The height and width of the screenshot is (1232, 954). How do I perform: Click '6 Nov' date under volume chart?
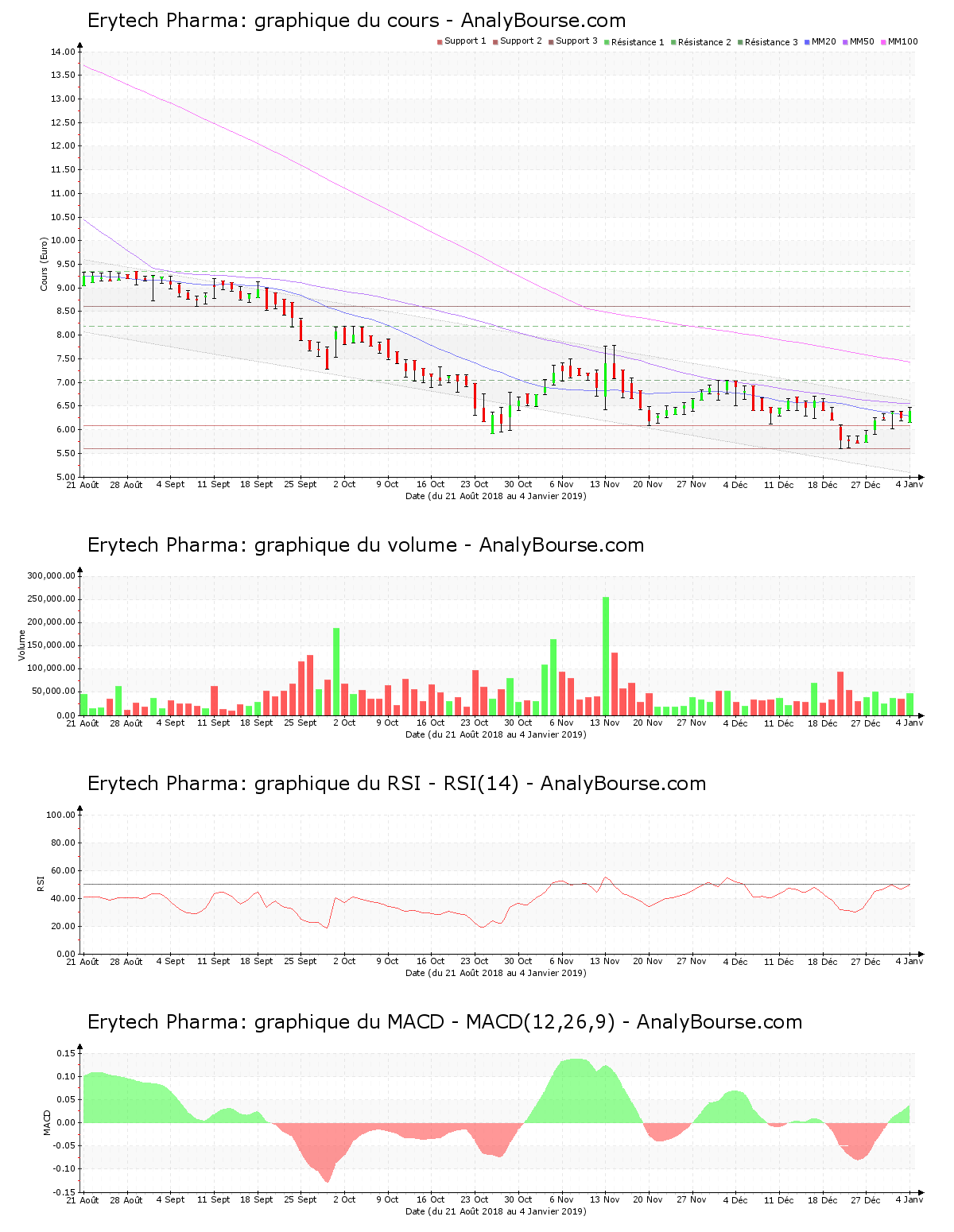[561, 723]
